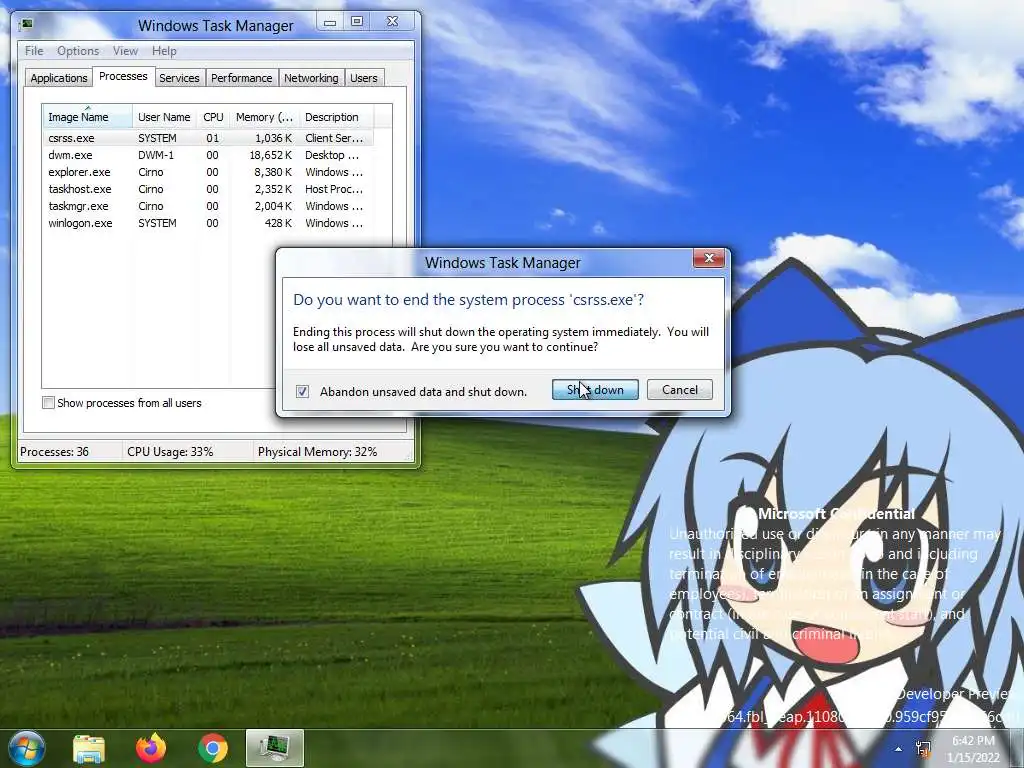Viewport: 1024px width, 768px height.
Task: Switch to the Users tab
Action: pyautogui.click(x=364, y=78)
